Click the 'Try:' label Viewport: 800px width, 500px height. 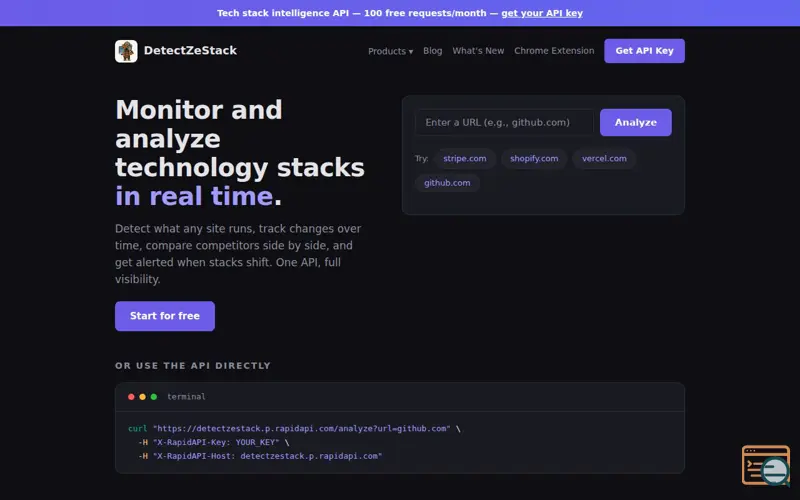coord(421,159)
